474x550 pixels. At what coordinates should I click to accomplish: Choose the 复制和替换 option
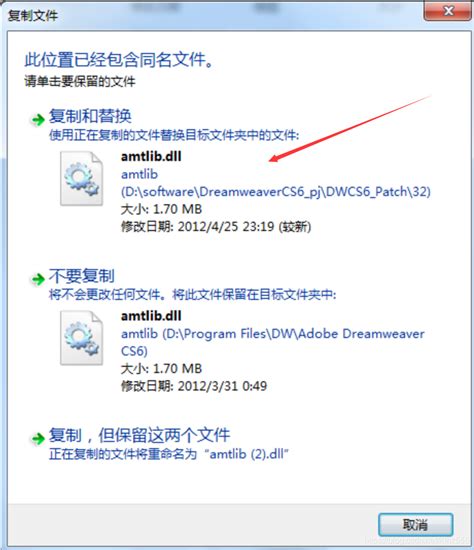(x=90, y=116)
